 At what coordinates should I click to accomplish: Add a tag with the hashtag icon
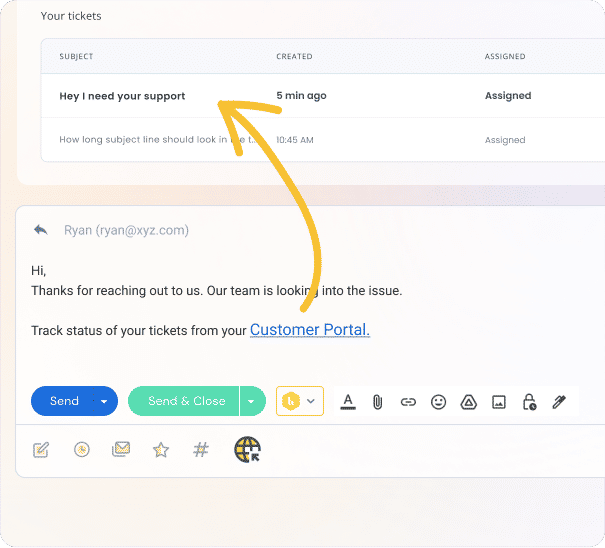click(x=201, y=449)
